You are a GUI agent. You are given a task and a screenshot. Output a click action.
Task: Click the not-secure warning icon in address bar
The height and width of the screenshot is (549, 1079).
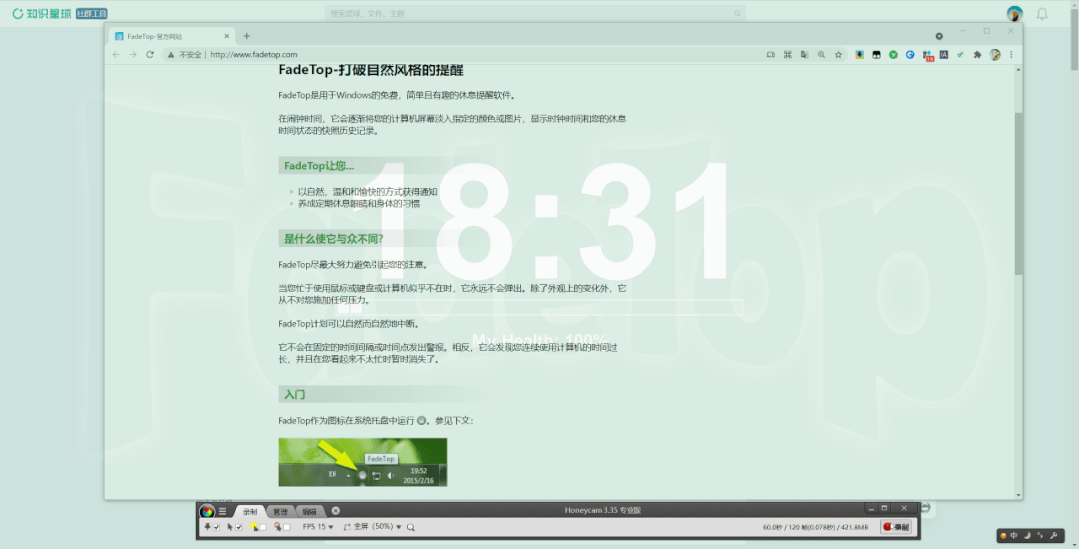[171, 54]
